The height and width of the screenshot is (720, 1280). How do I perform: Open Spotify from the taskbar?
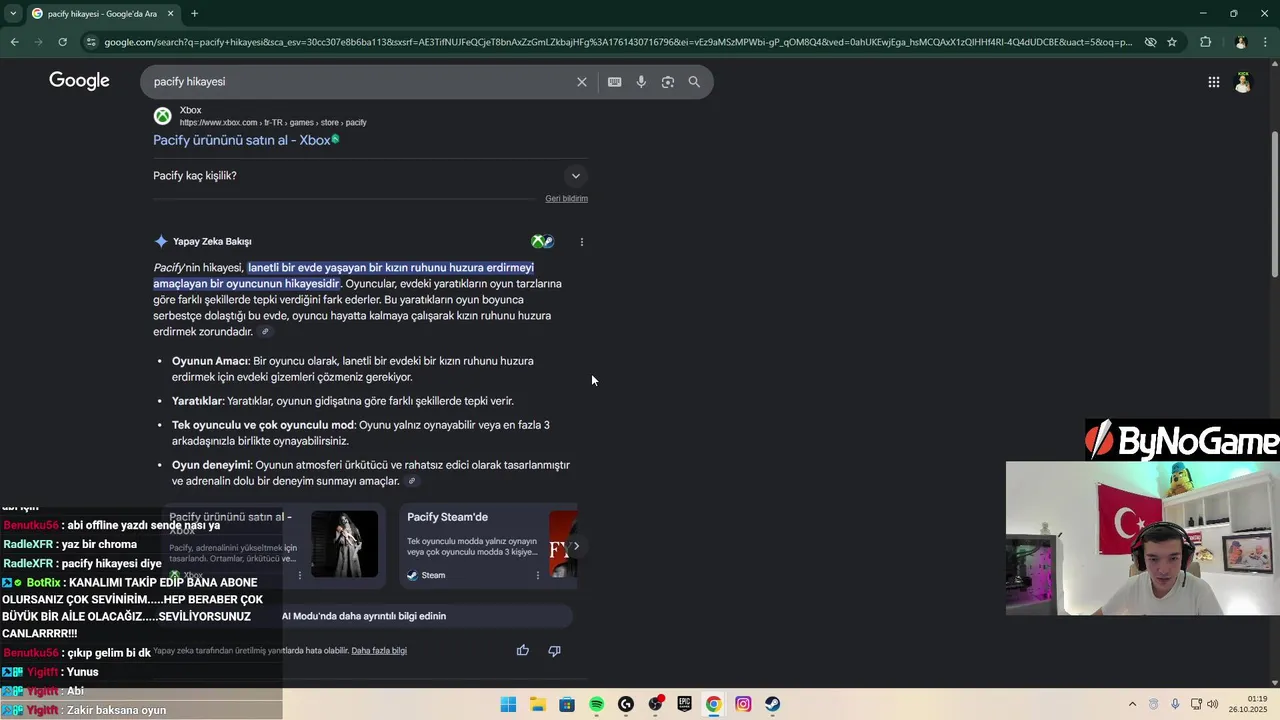[596, 704]
